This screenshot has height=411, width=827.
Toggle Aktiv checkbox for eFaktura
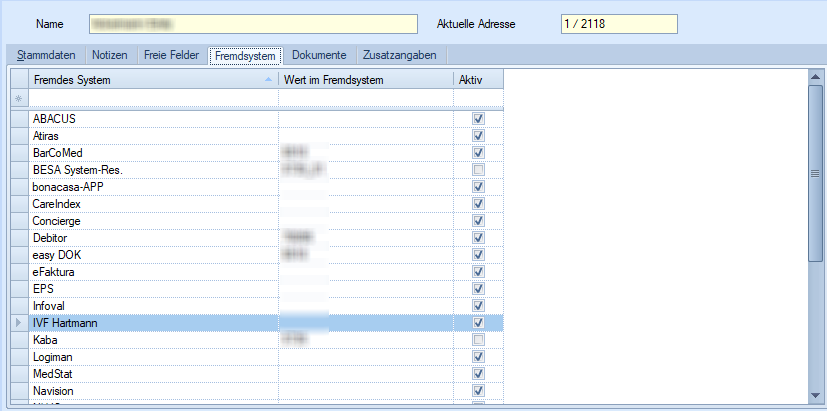coord(478,272)
